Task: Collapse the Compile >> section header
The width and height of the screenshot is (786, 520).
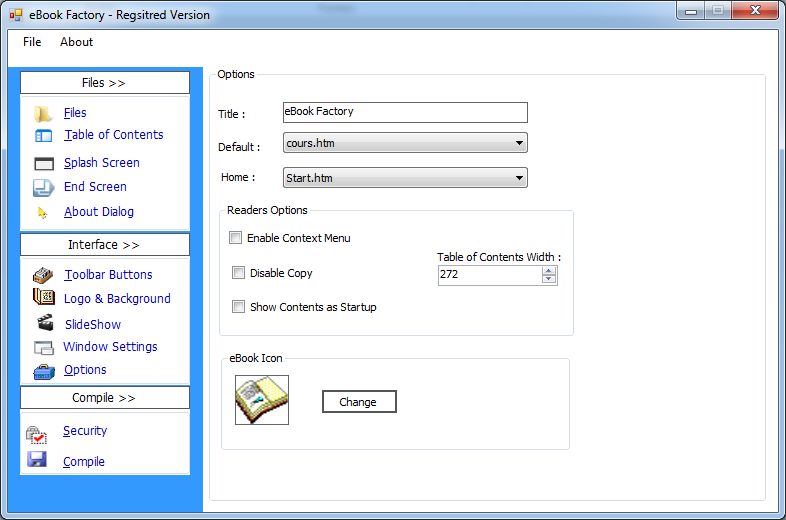Action: (105, 398)
